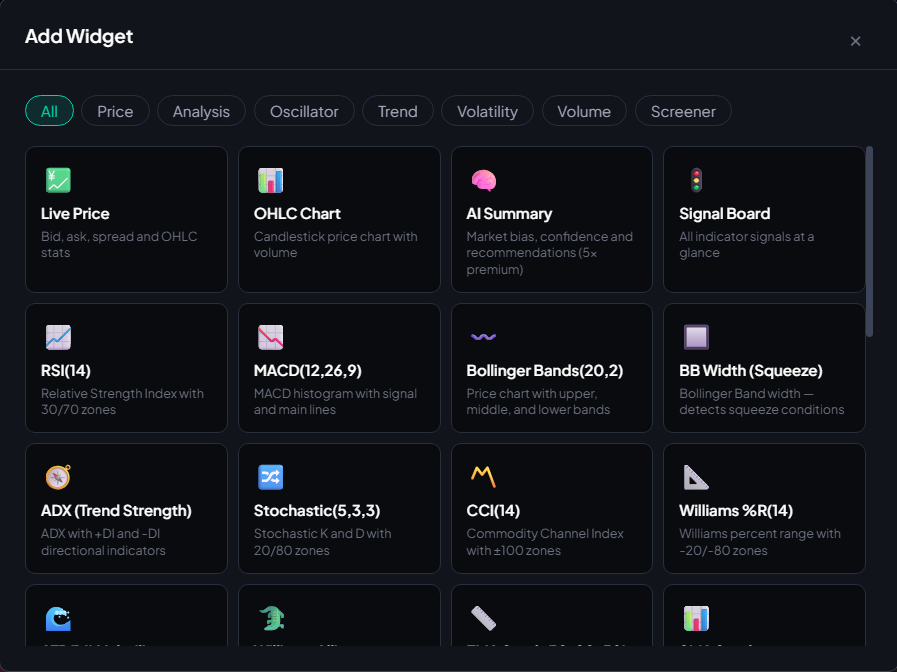Click "Relative Strength Index with 30/70 zones"

click(x=122, y=401)
